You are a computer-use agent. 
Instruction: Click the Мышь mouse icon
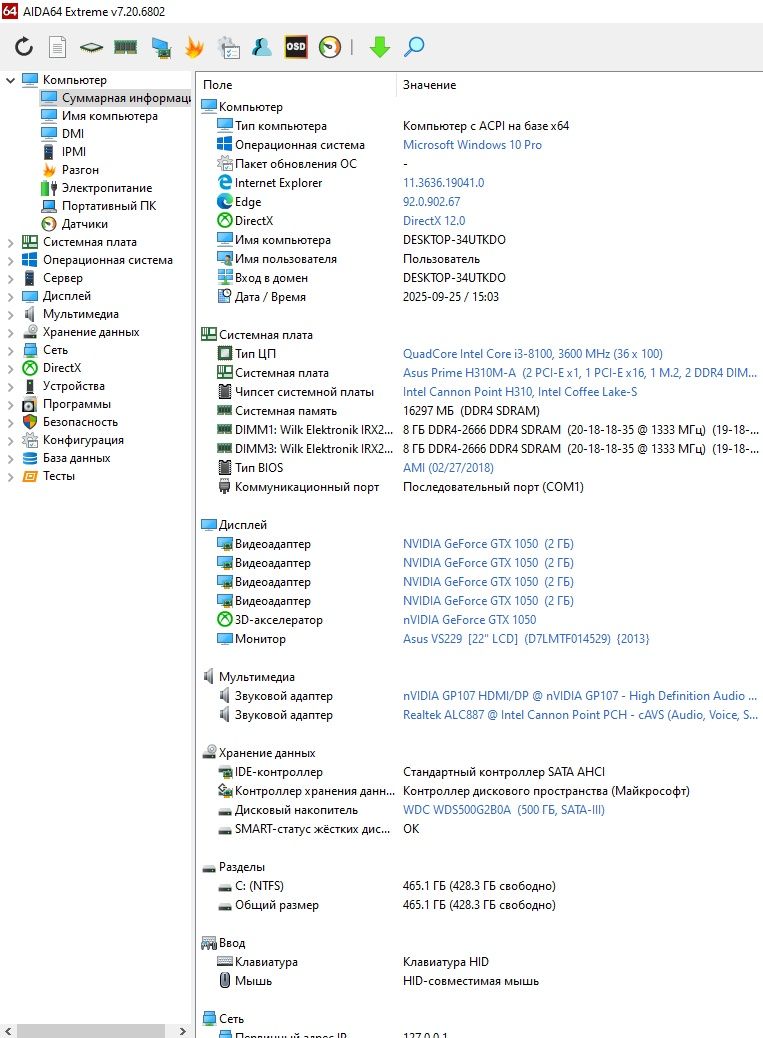[225, 980]
